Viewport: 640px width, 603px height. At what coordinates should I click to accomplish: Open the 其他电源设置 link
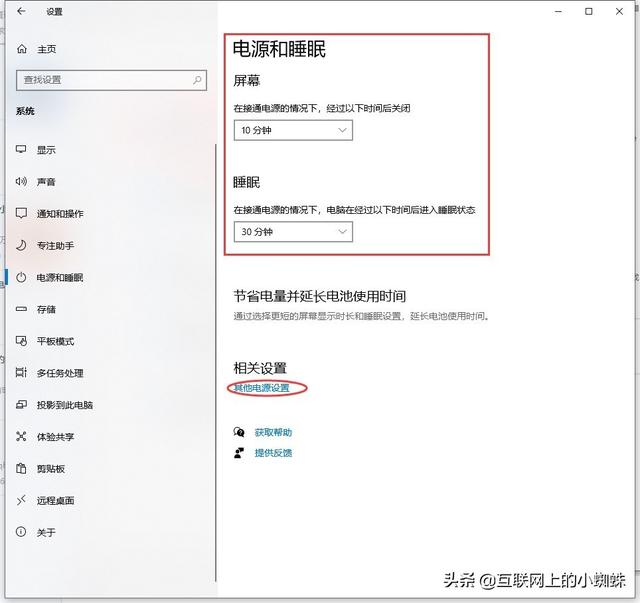click(x=261, y=388)
